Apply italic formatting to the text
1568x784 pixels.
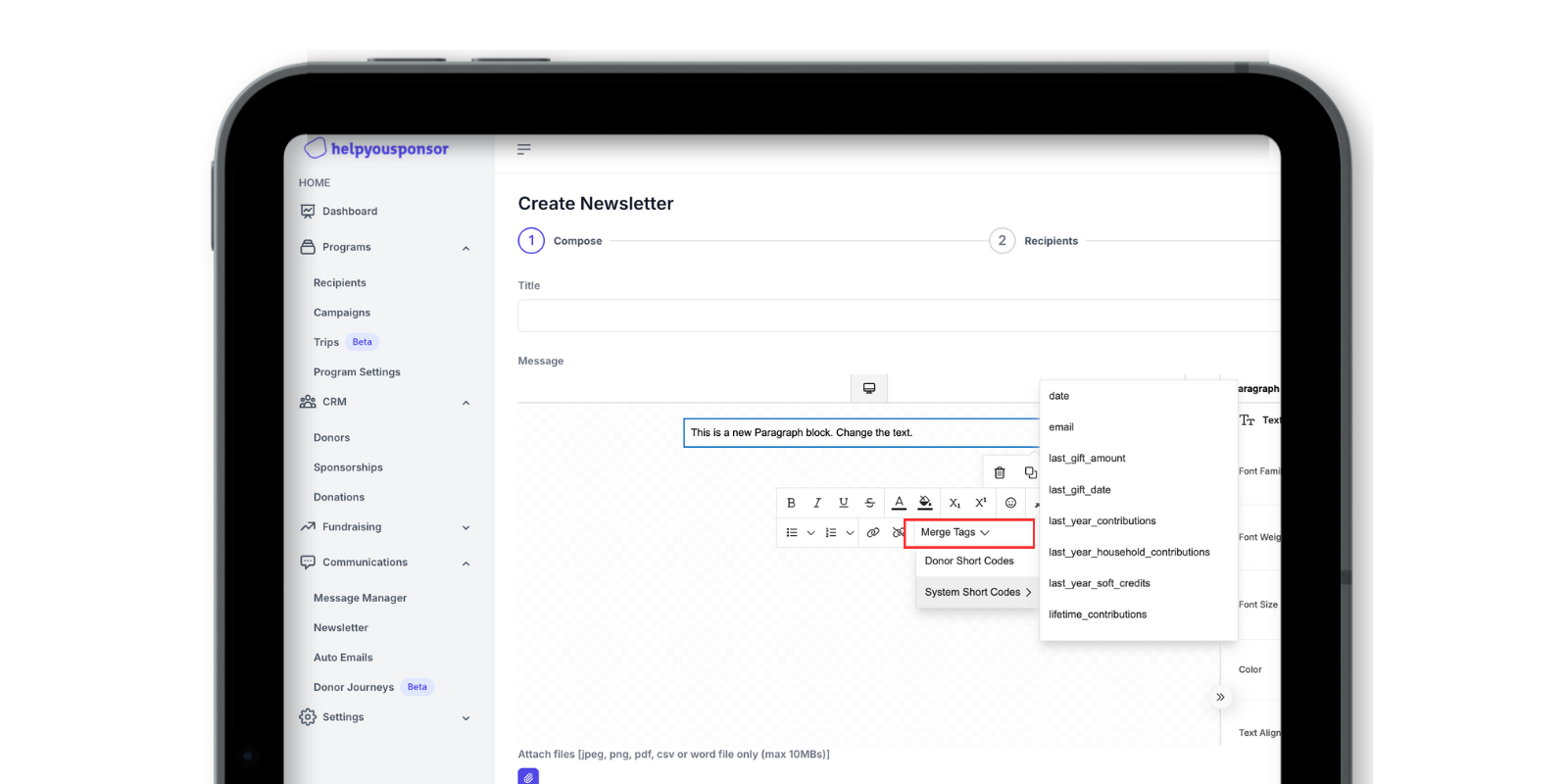tap(817, 503)
